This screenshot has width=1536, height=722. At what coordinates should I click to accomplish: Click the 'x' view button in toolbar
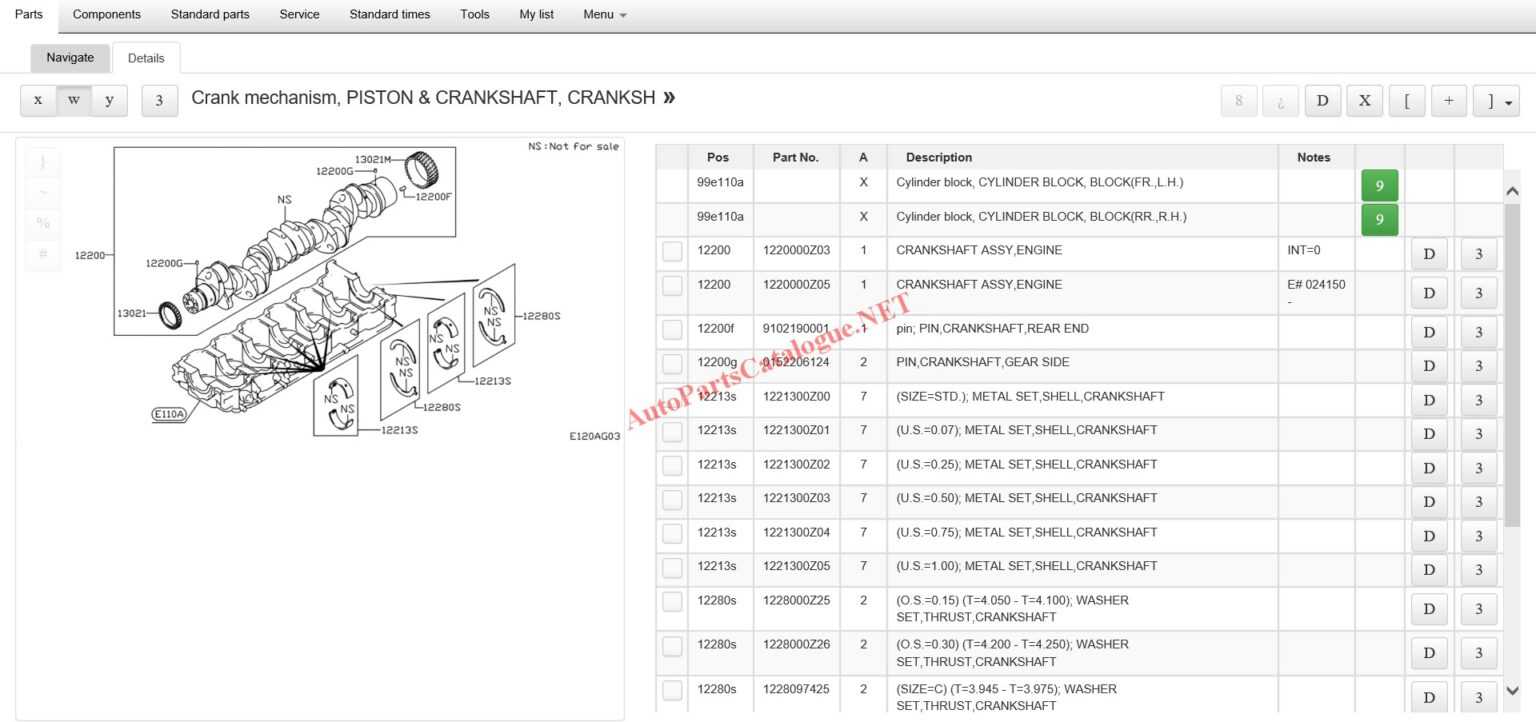(x=38, y=100)
